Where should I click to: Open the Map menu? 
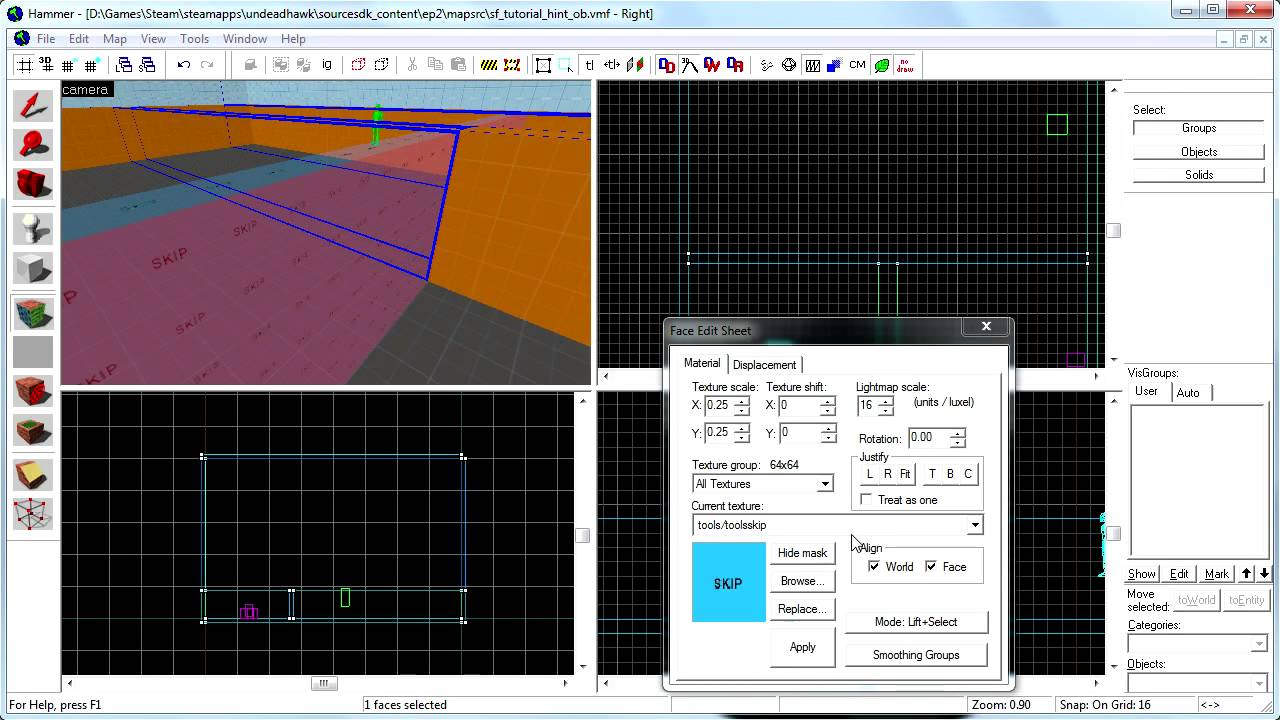[x=115, y=39]
